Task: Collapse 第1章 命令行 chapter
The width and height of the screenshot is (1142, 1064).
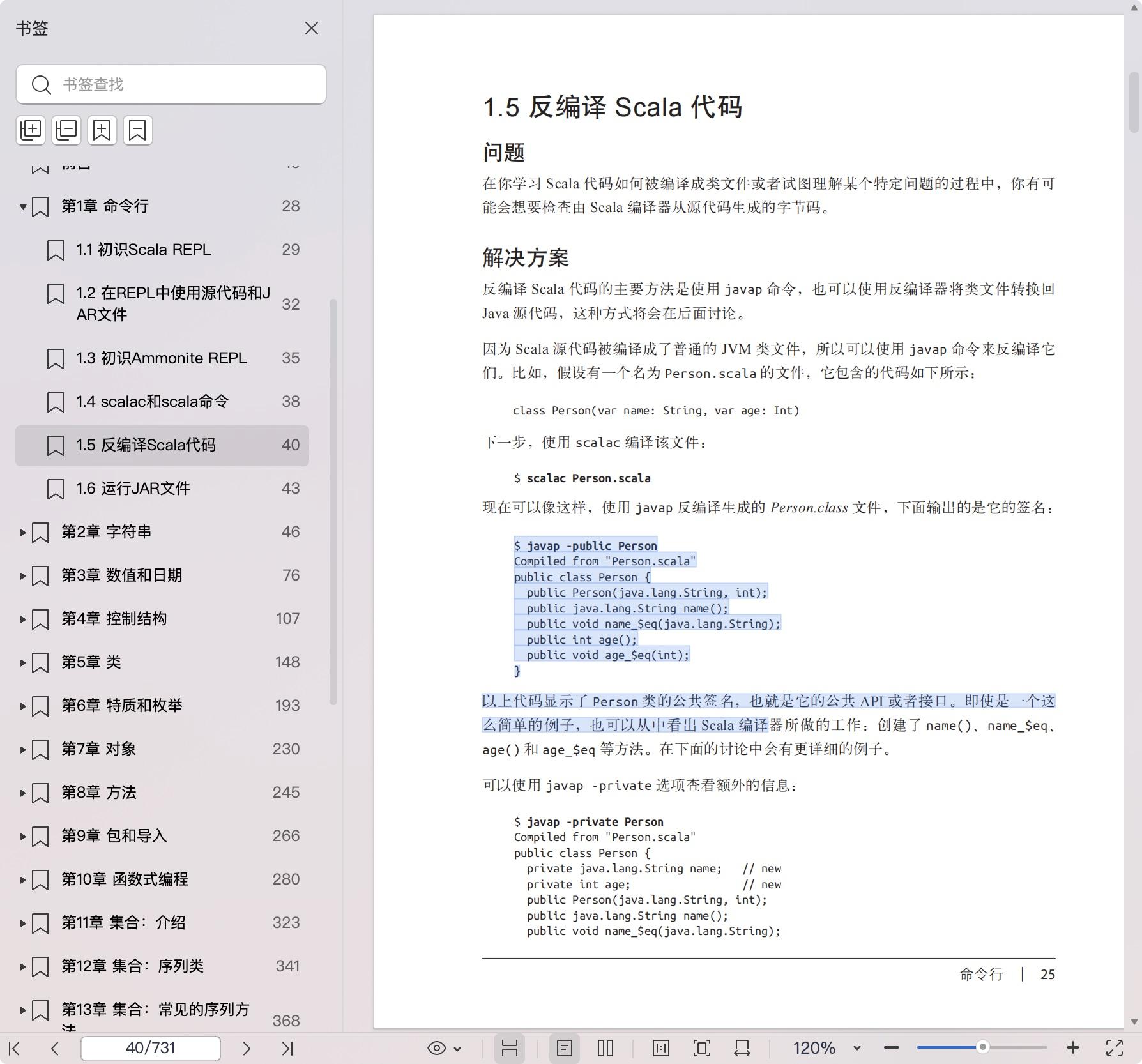Action: [23, 207]
